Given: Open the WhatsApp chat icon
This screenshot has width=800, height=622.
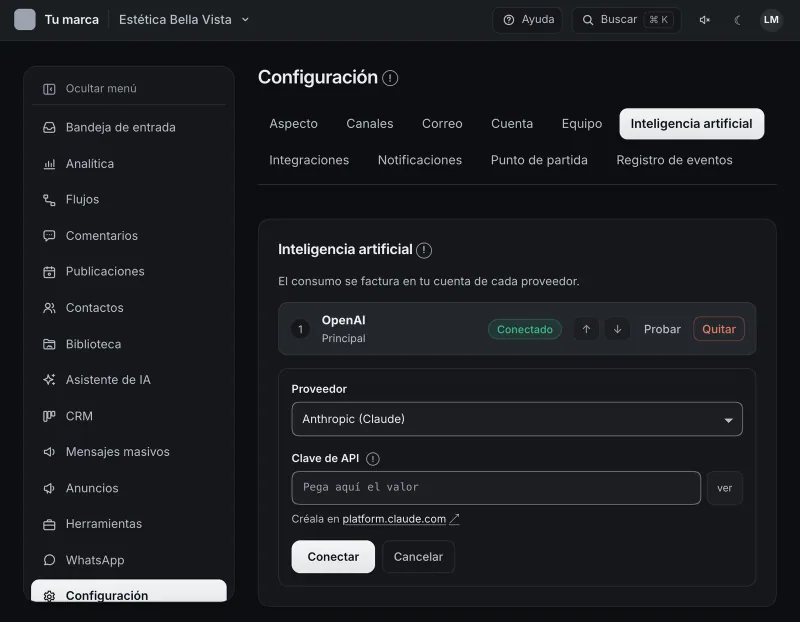Looking at the screenshot, I should point(49,560).
